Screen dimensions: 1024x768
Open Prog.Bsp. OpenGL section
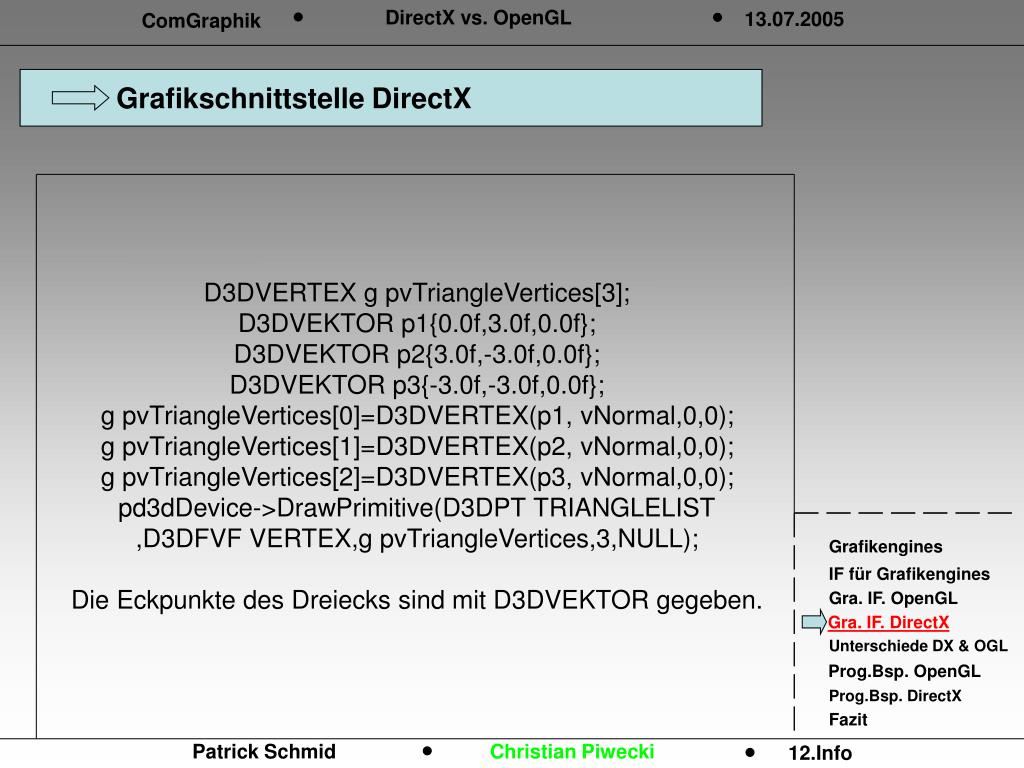[x=904, y=671]
